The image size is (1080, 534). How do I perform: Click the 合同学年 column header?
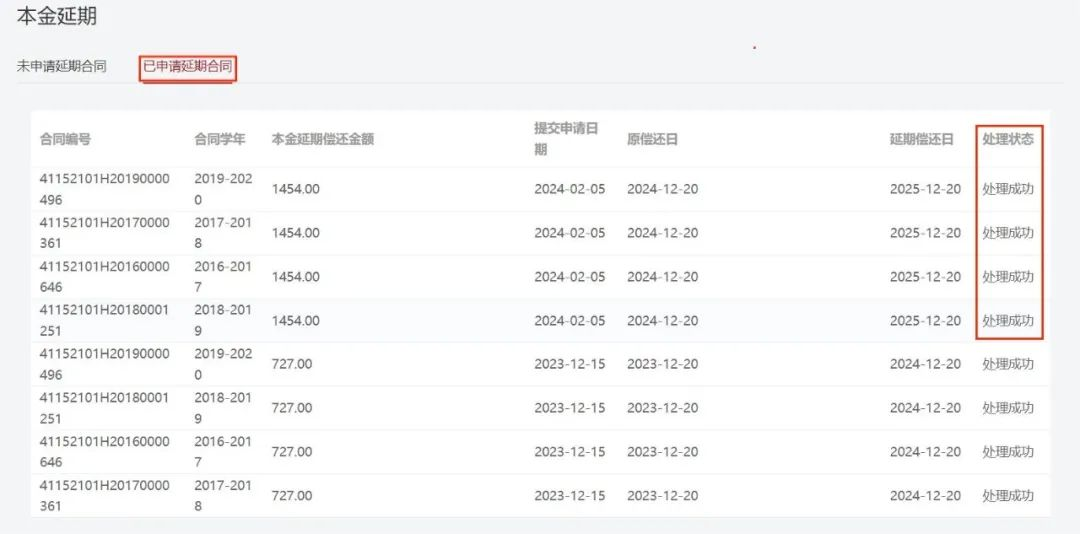click(x=219, y=139)
